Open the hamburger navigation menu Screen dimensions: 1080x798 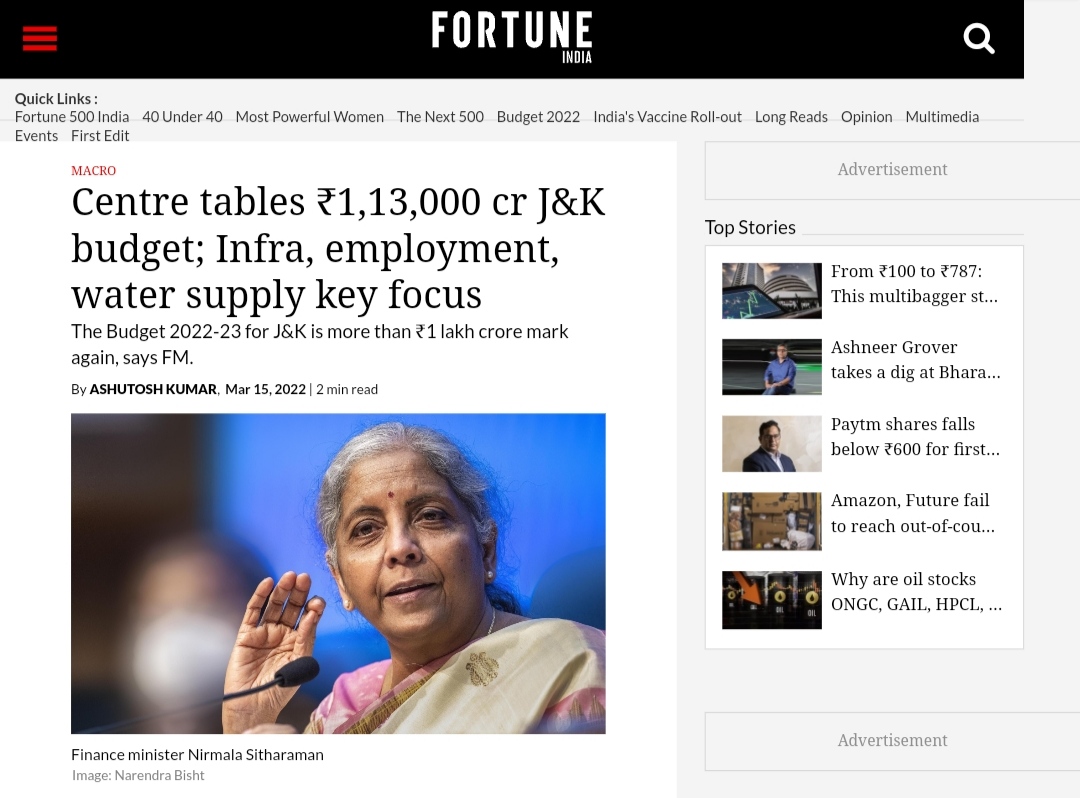tap(39, 38)
